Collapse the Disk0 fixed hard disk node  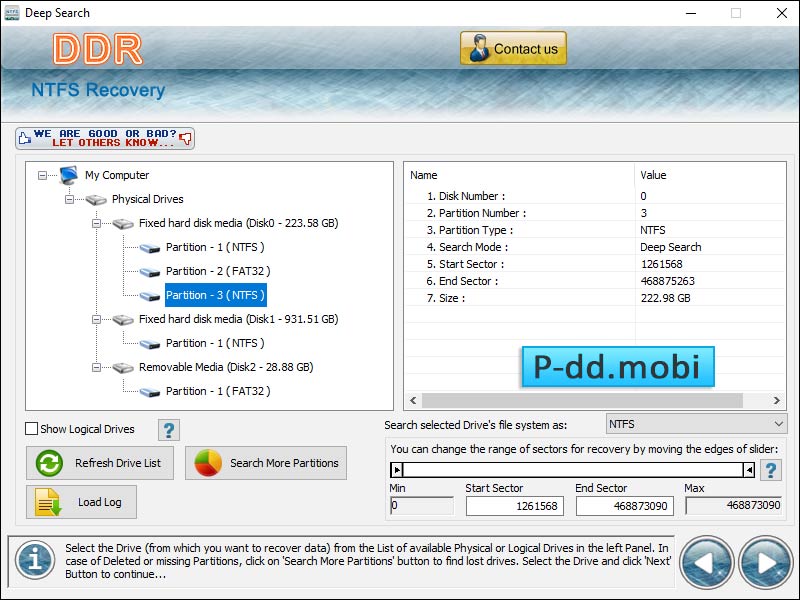[97, 223]
